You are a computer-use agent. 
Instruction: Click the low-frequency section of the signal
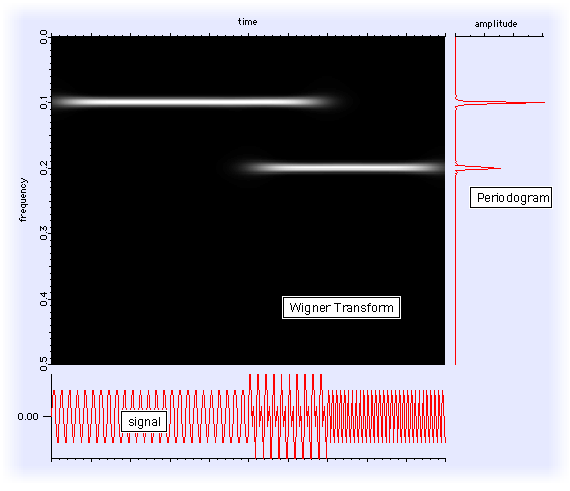point(150,416)
